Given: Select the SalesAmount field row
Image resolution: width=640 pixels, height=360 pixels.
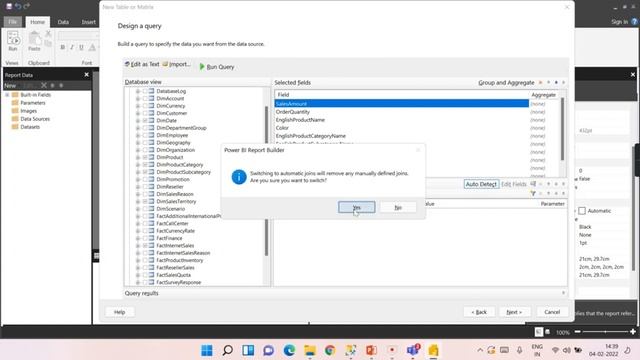Looking at the screenshot, I should [x=402, y=104].
